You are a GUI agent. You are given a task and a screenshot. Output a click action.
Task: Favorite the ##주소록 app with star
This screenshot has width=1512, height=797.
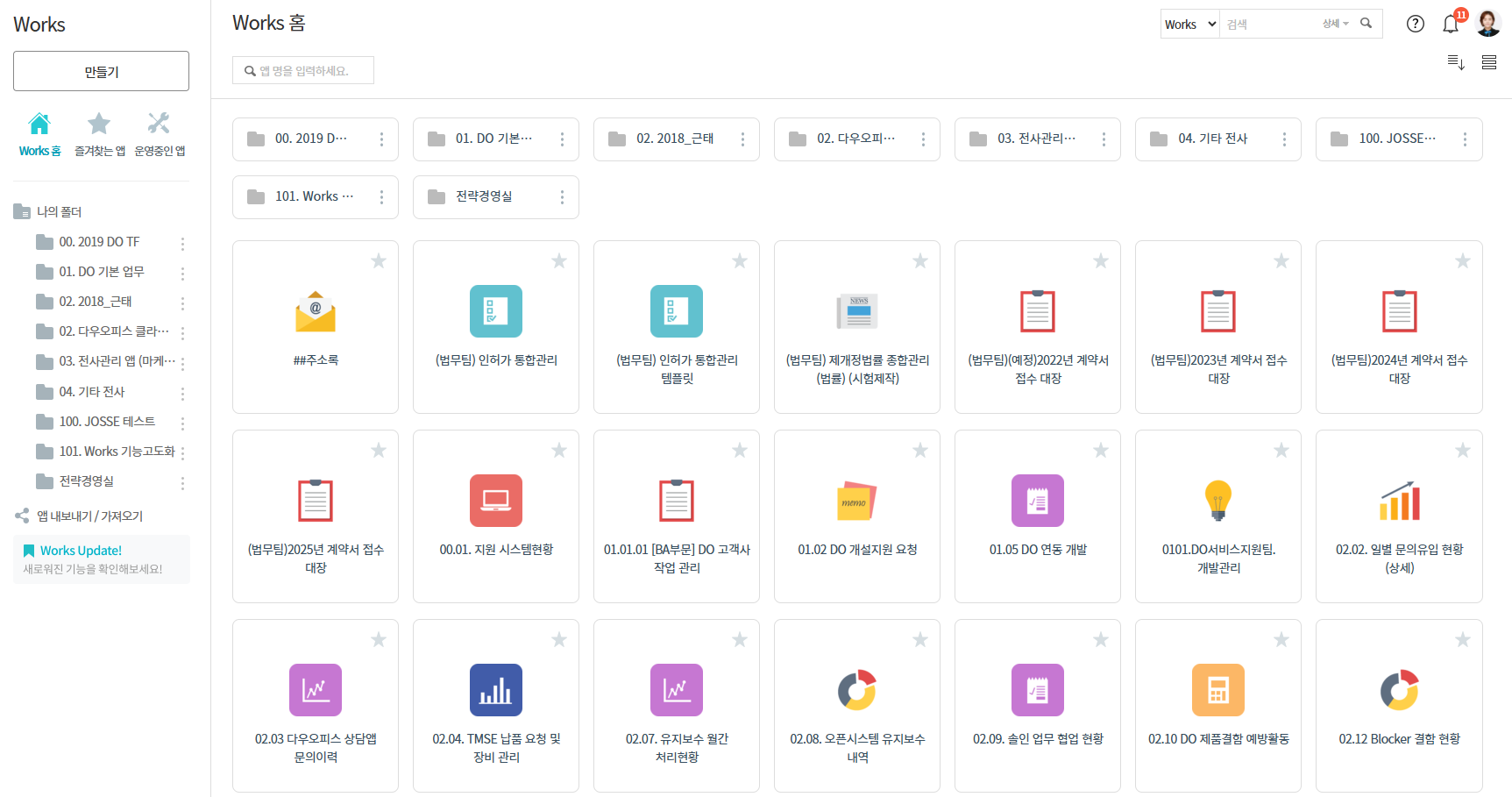tap(379, 261)
